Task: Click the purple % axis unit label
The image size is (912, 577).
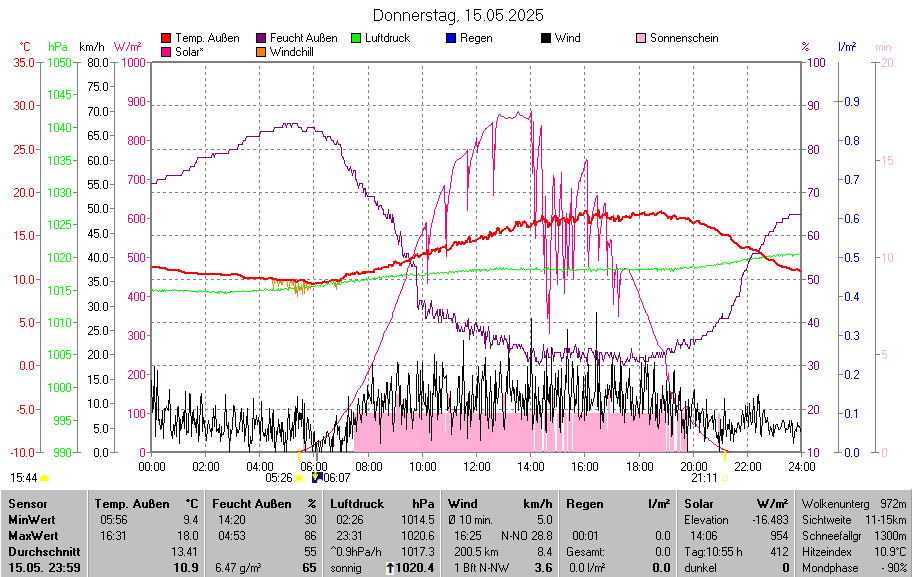Action: pyautogui.click(x=806, y=47)
